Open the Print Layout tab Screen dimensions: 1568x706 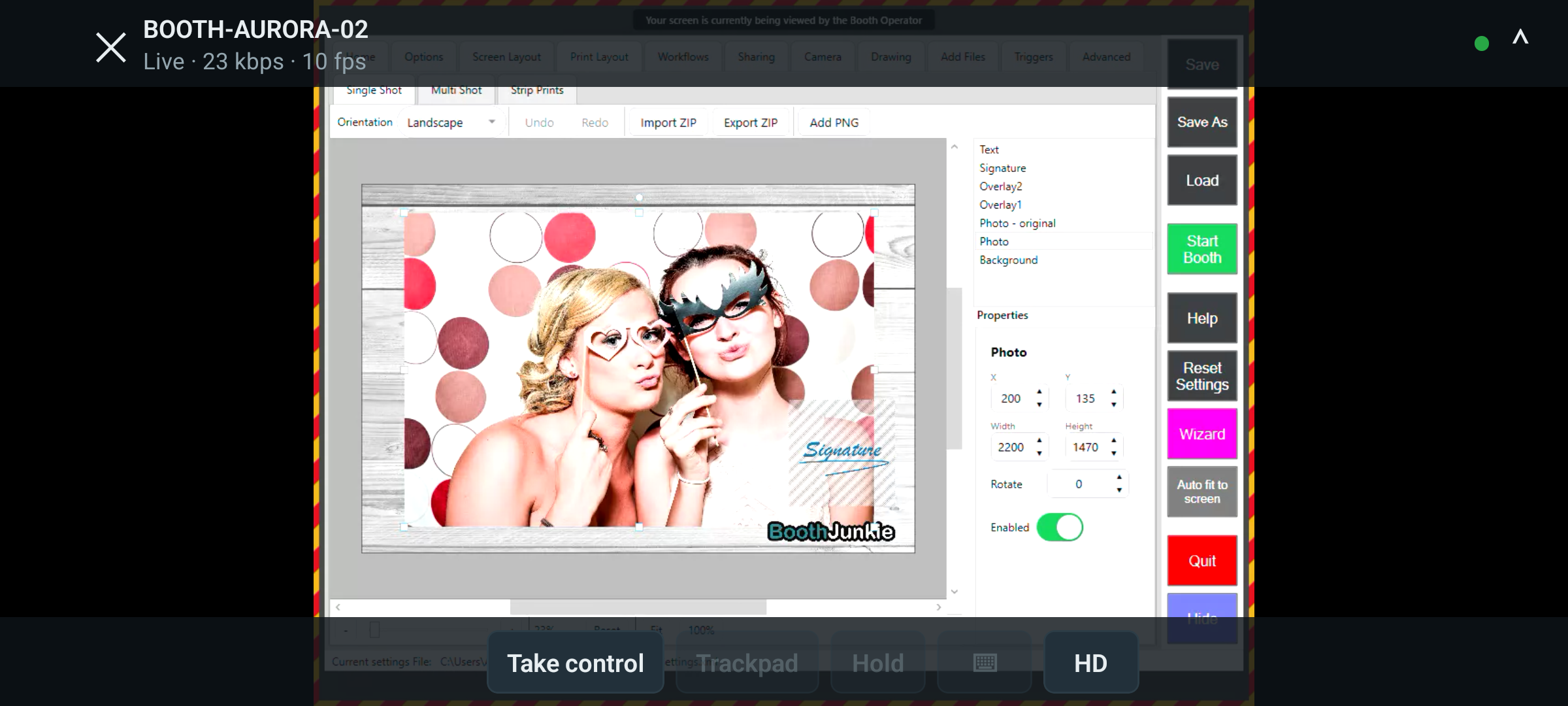[x=599, y=57]
